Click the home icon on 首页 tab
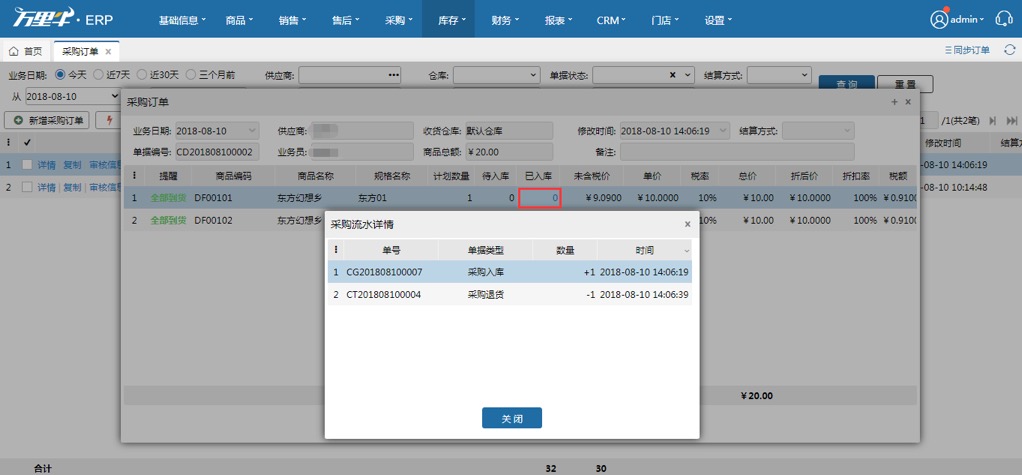The image size is (1022, 475). click(14, 51)
